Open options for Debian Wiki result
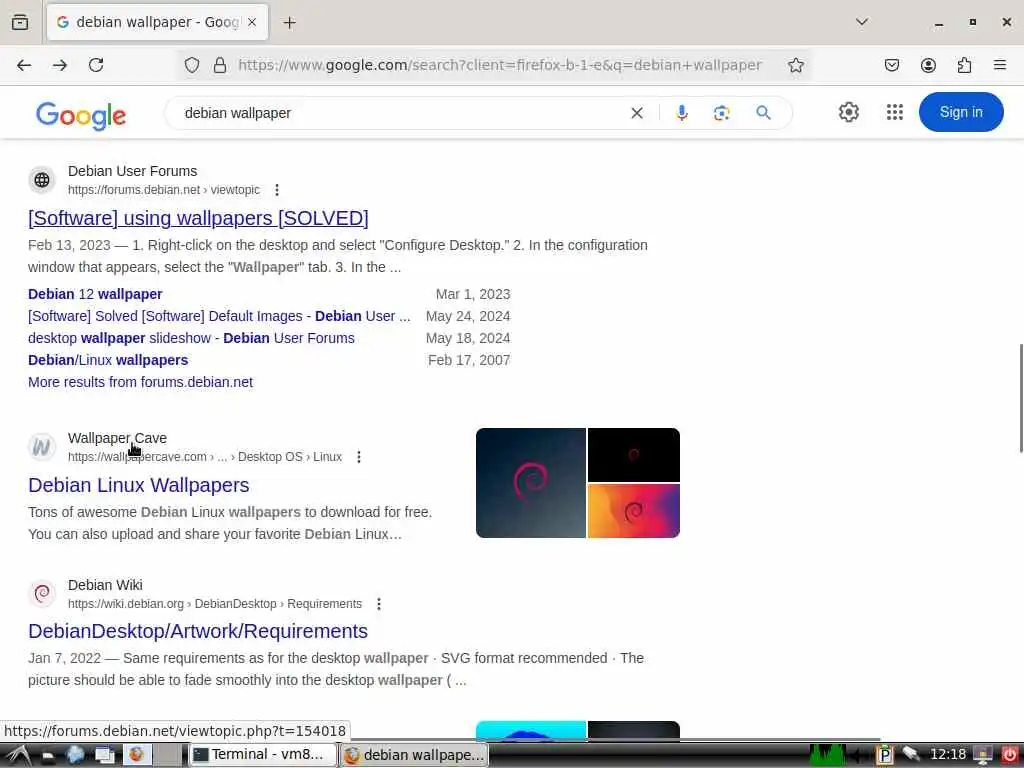The width and height of the screenshot is (1024, 768). [379, 604]
